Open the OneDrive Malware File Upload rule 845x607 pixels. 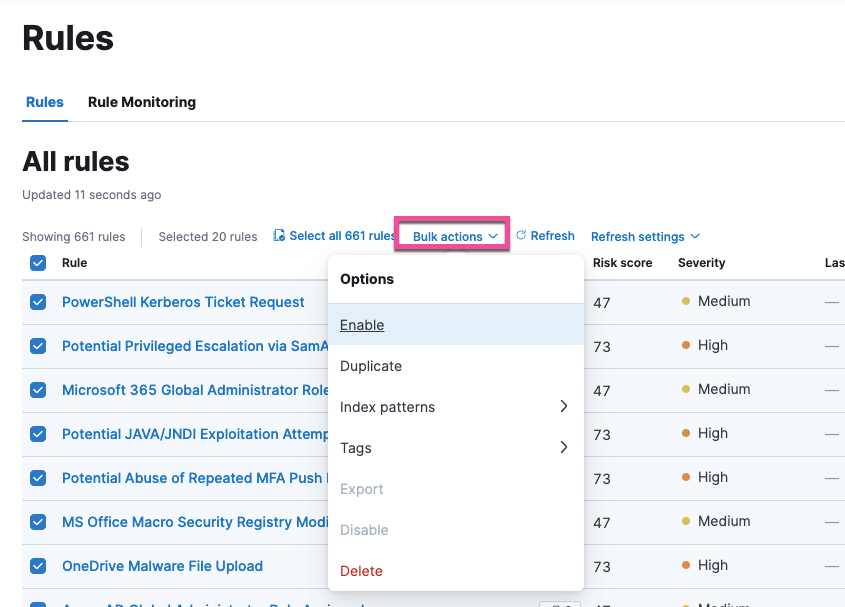coord(162,566)
